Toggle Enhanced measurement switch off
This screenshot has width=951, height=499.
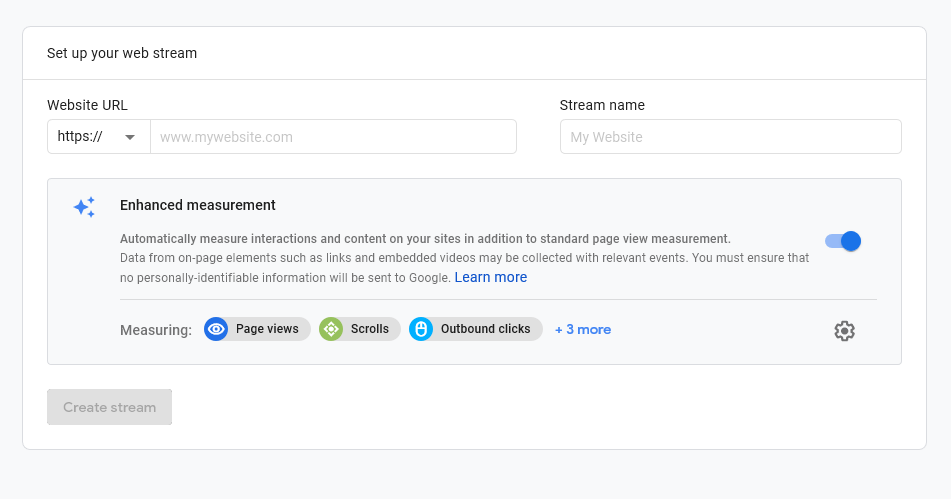843,241
